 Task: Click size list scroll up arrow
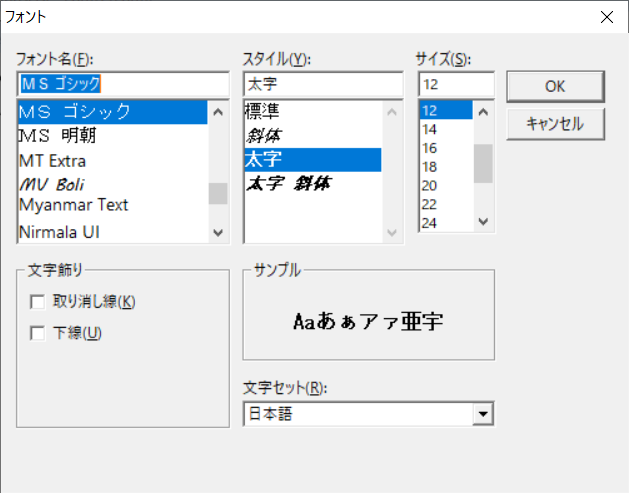tap(483, 112)
